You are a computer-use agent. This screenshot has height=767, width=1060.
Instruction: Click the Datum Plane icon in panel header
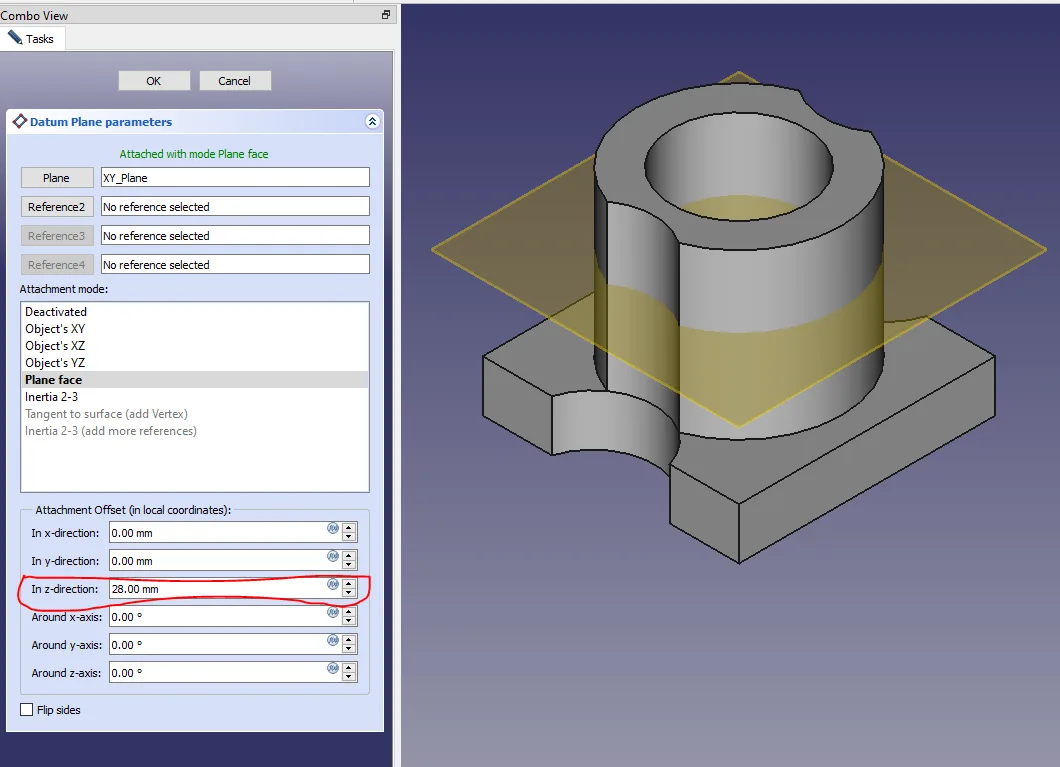19,122
